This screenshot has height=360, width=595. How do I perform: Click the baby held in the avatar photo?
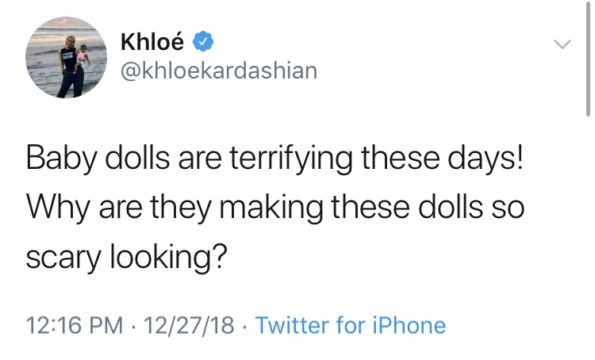click(82, 56)
